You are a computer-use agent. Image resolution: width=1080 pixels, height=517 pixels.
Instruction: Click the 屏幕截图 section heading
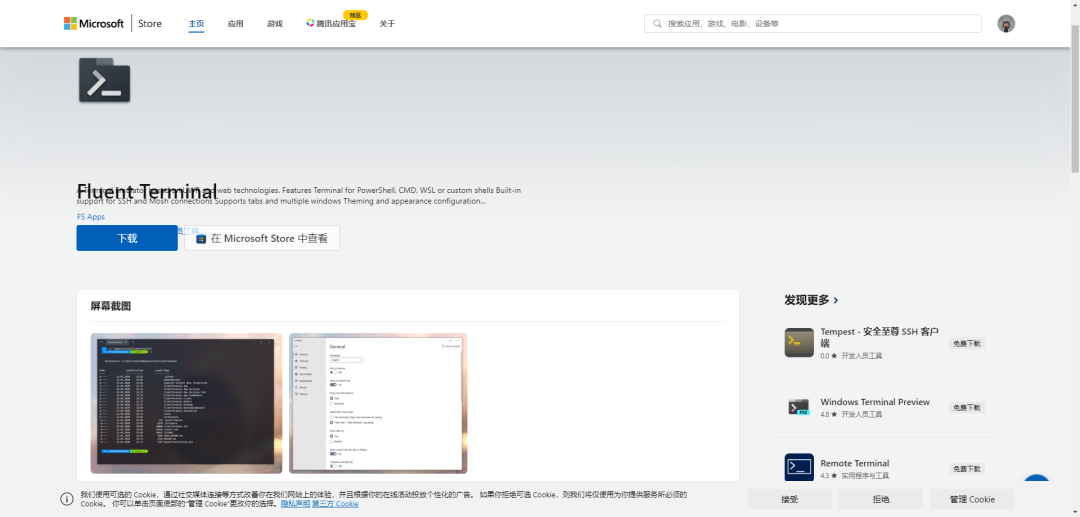point(110,306)
